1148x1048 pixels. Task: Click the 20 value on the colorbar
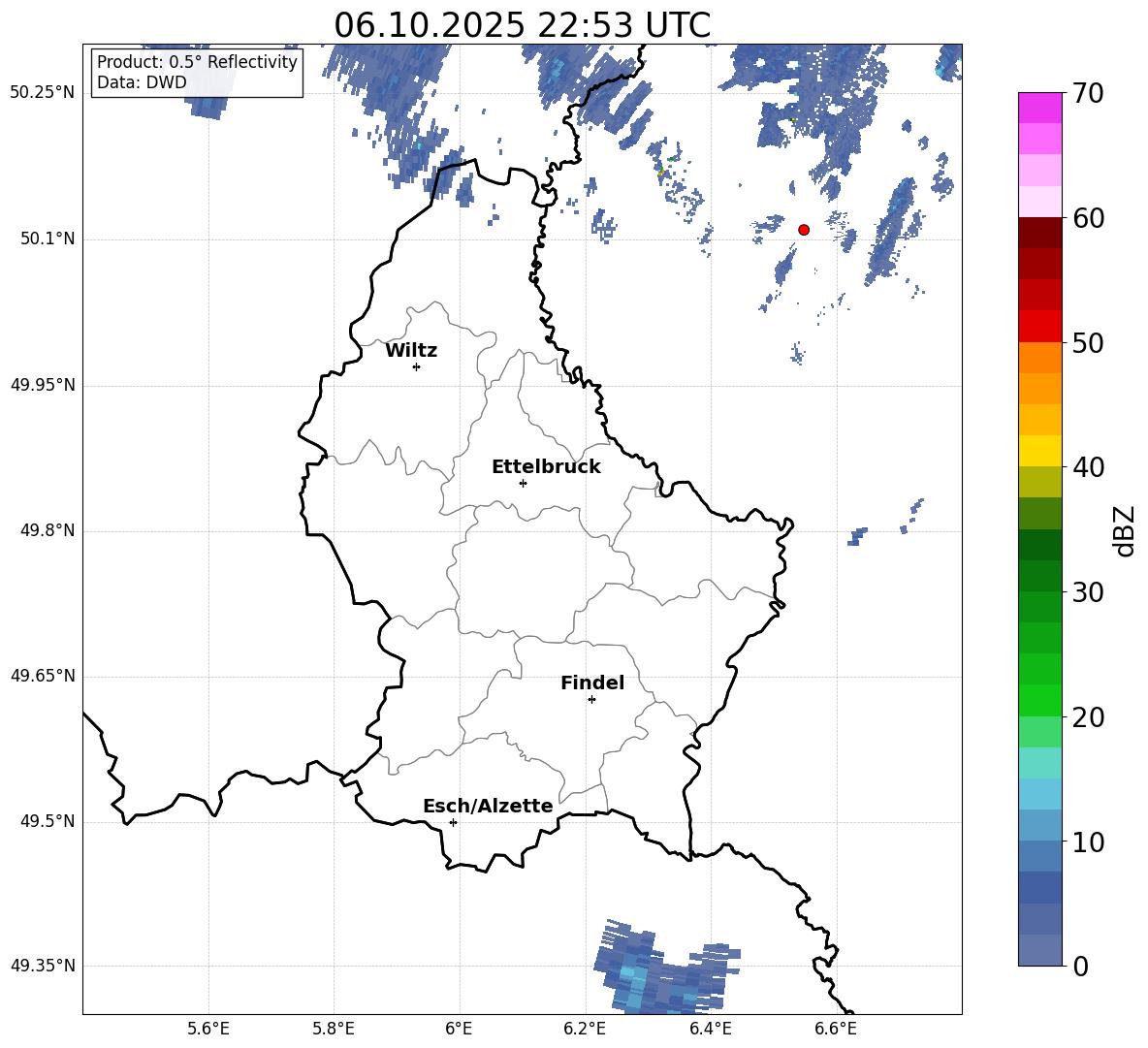pos(1088,716)
